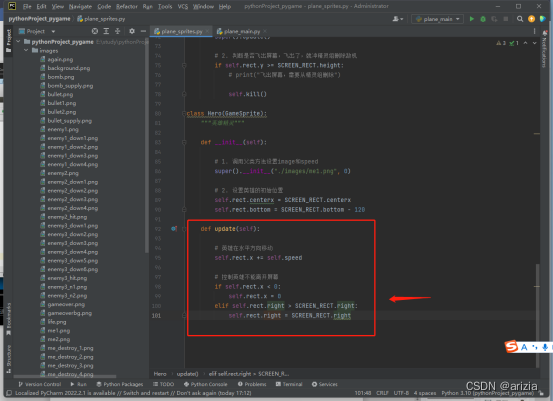
Task: Select background.png in the project tree
Action: coord(69,68)
